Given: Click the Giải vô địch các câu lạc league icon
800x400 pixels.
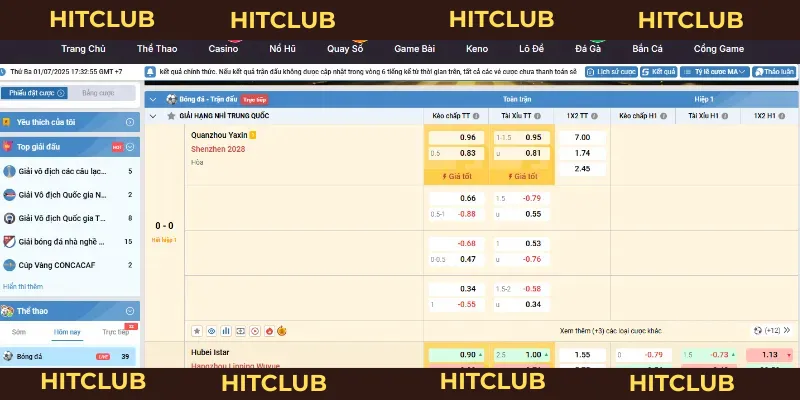Looking at the screenshot, I should pos(9,171).
